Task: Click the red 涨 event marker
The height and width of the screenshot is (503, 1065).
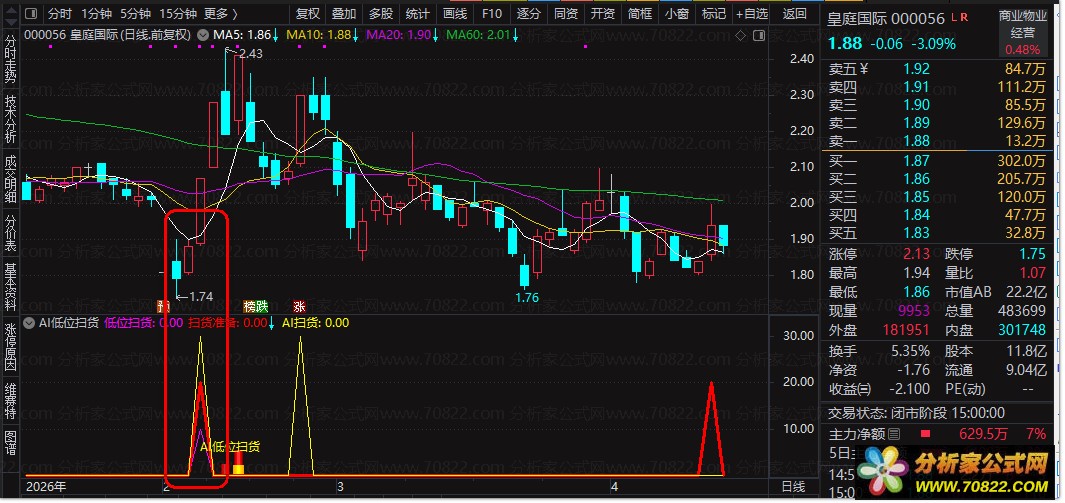Action: pyautogui.click(x=299, y=306)
